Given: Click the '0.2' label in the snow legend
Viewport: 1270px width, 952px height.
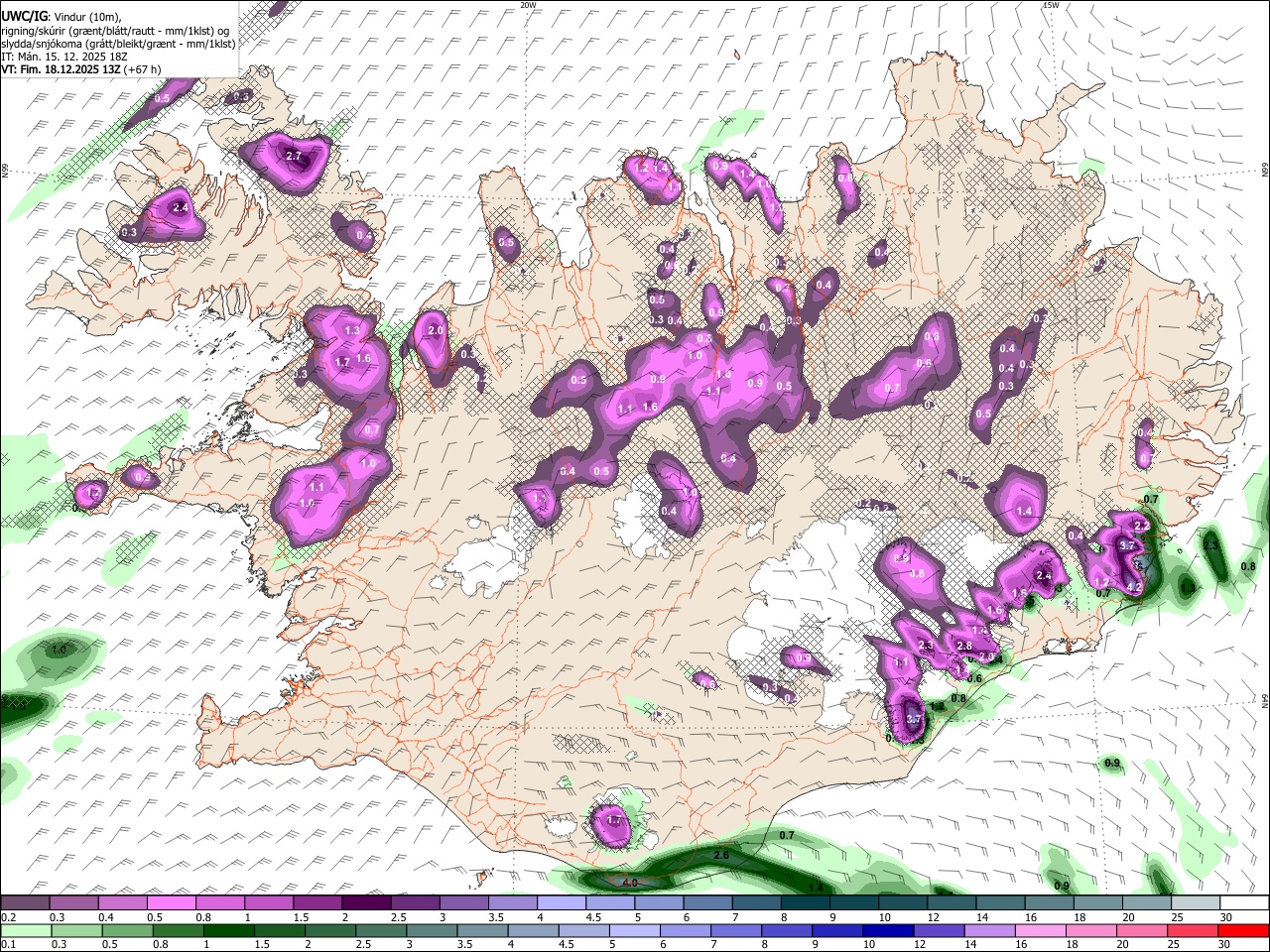Looking at the screenshot, I should tap(8, 916).
